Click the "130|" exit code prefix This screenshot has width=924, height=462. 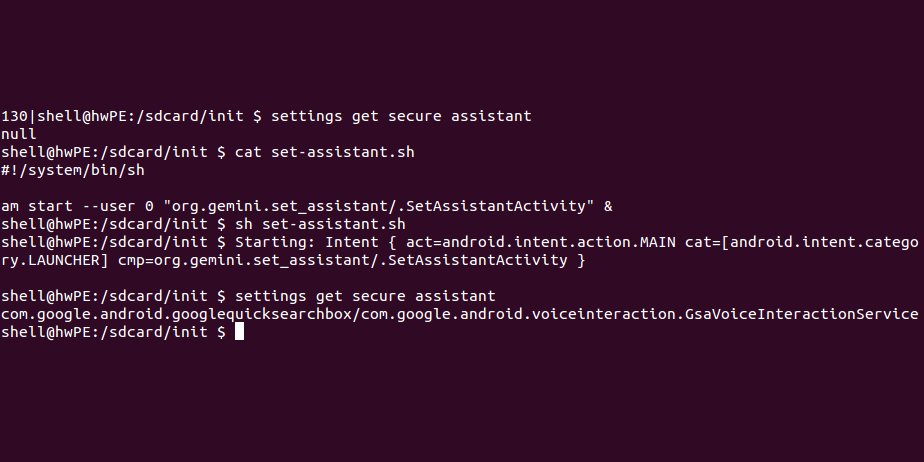click(16, 116)
